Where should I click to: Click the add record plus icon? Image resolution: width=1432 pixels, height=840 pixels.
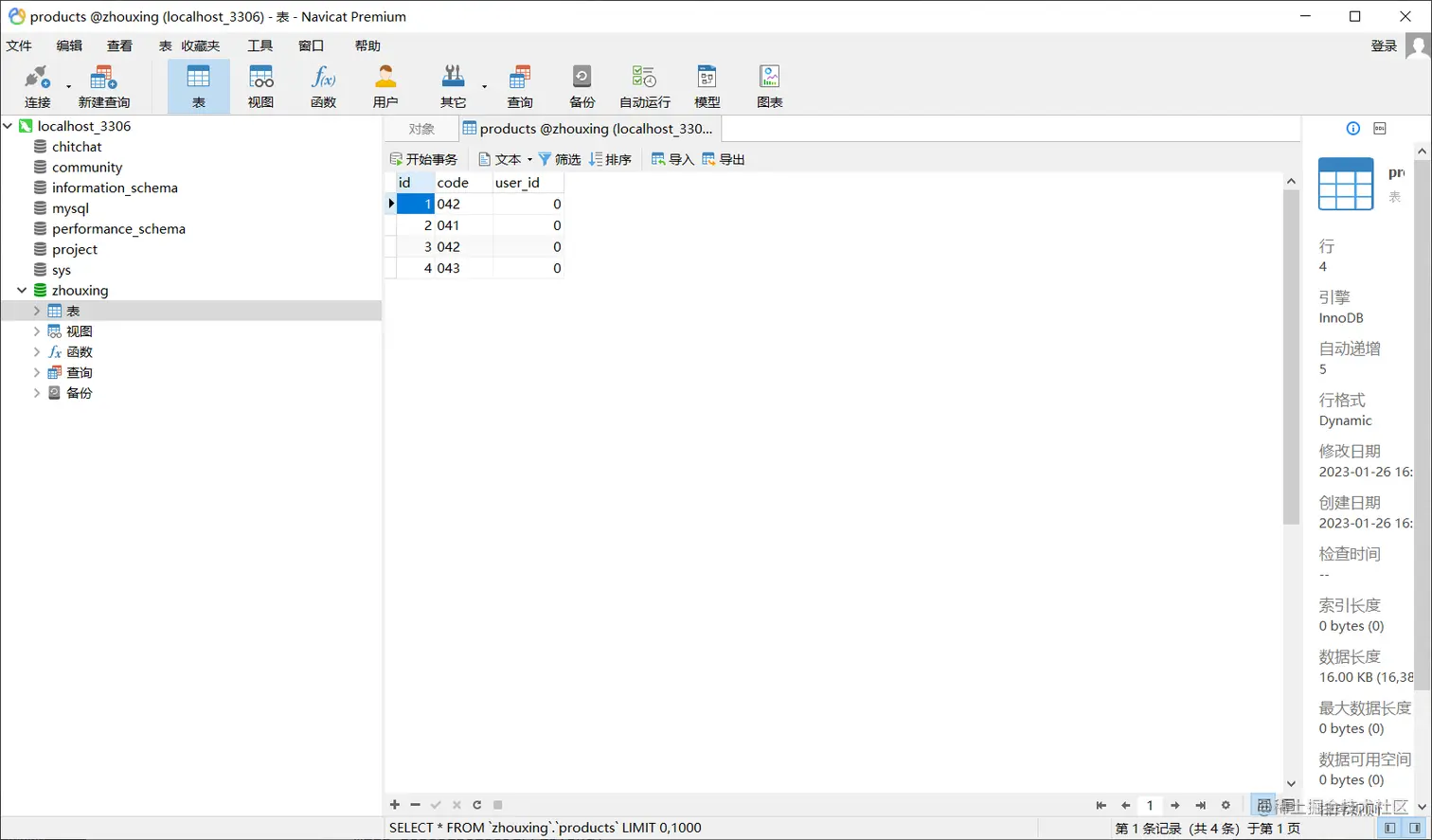[x=395, y=805]
